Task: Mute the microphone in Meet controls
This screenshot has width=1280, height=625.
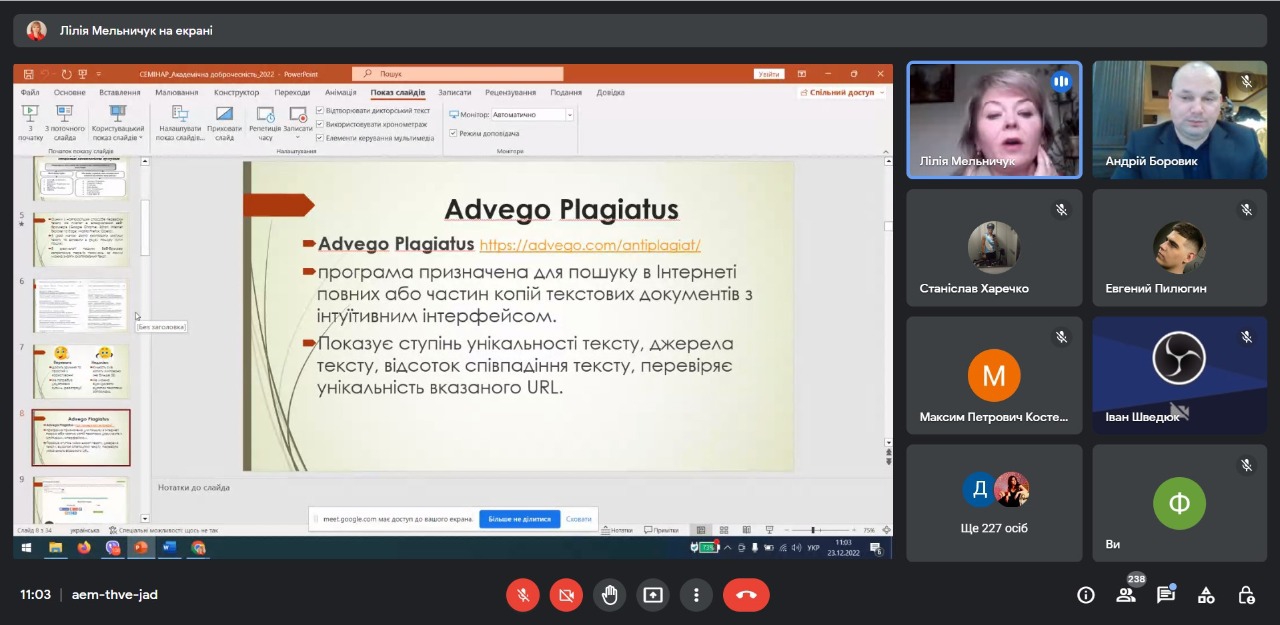Action: pyautogui.click(x=522, y=595)
